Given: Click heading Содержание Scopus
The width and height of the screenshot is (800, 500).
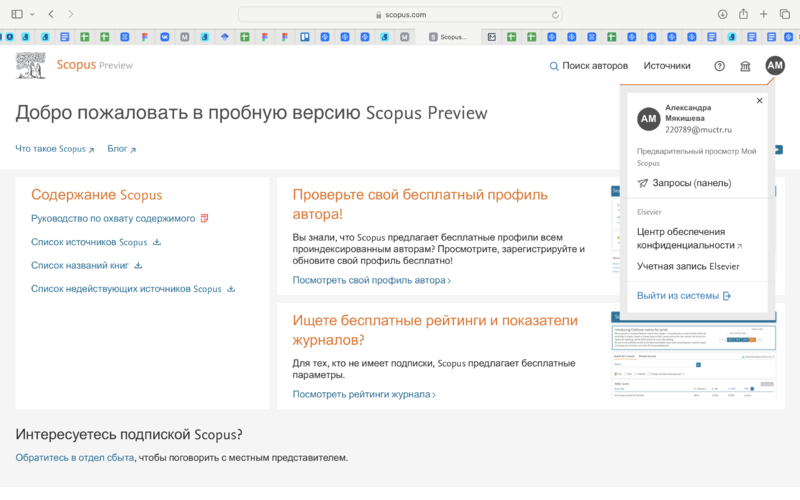Looking at the screenshot, I should [96, 195].
